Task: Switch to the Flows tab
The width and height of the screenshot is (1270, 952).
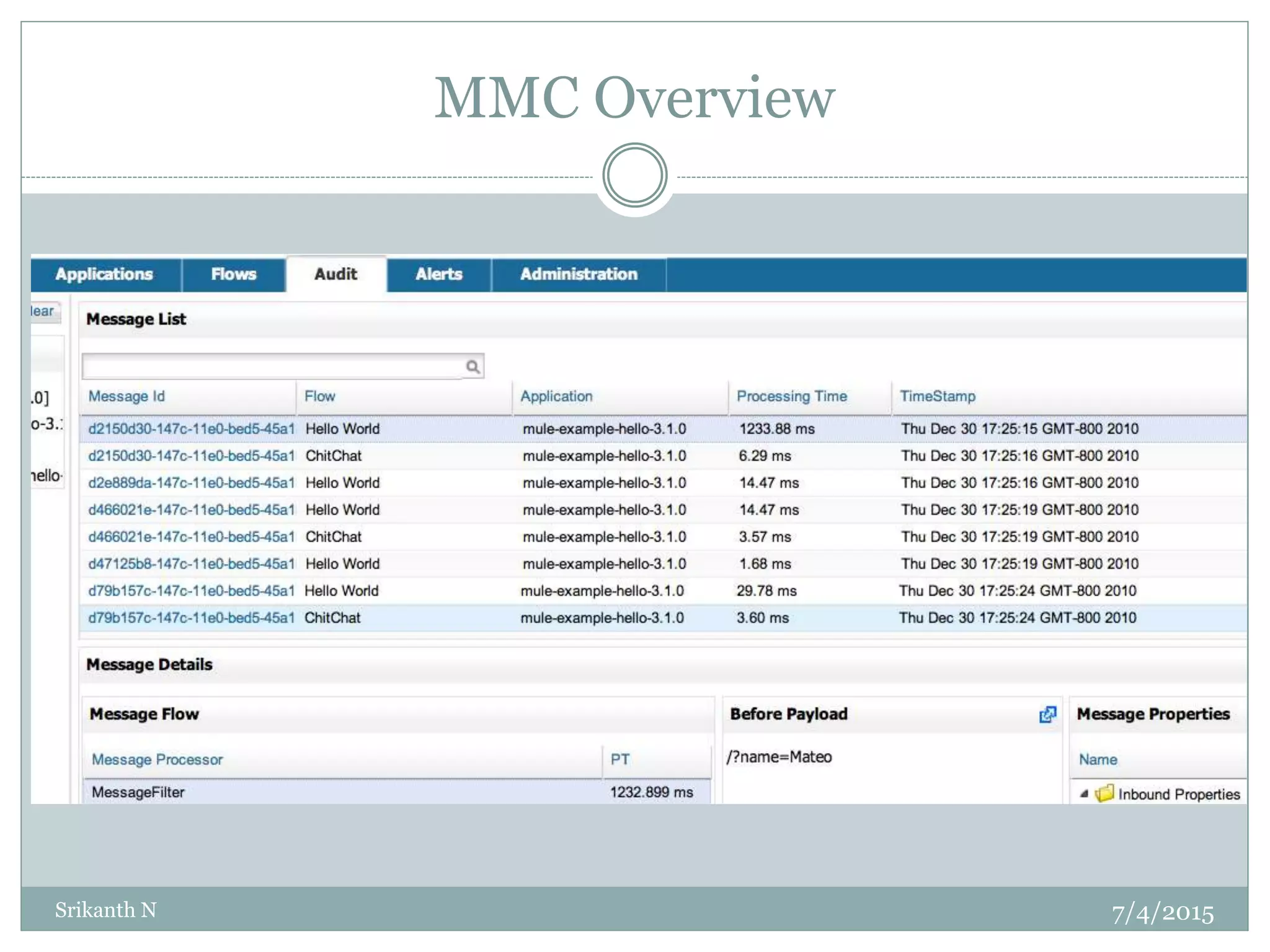Action: 233,275
